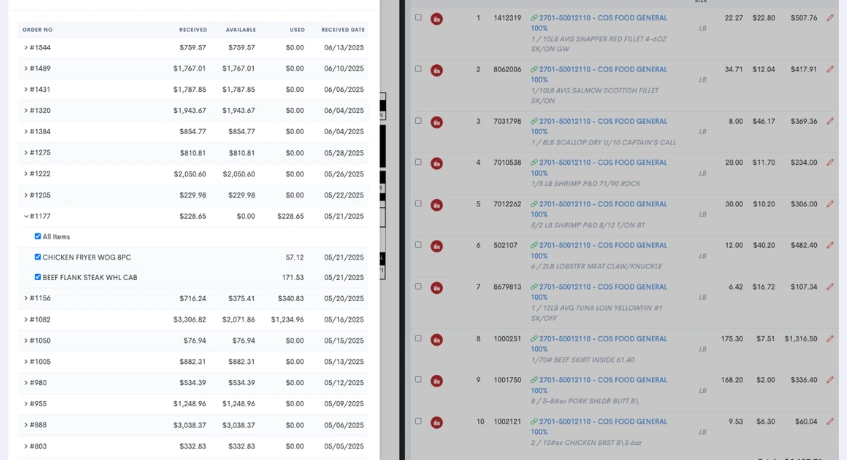Select the $1,234.96 used amount
Image resolution: width=847 pixels, height=460 pixels.
coord(287,320)
